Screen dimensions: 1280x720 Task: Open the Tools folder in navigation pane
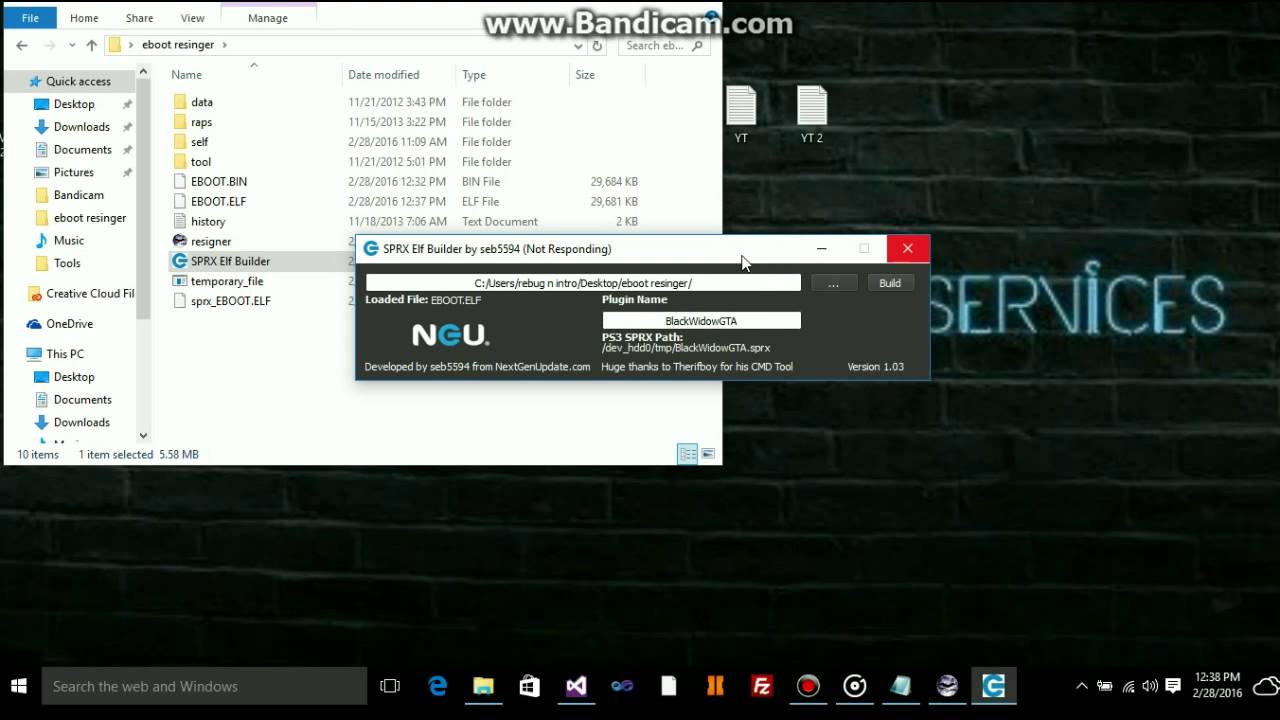point(68,263)
